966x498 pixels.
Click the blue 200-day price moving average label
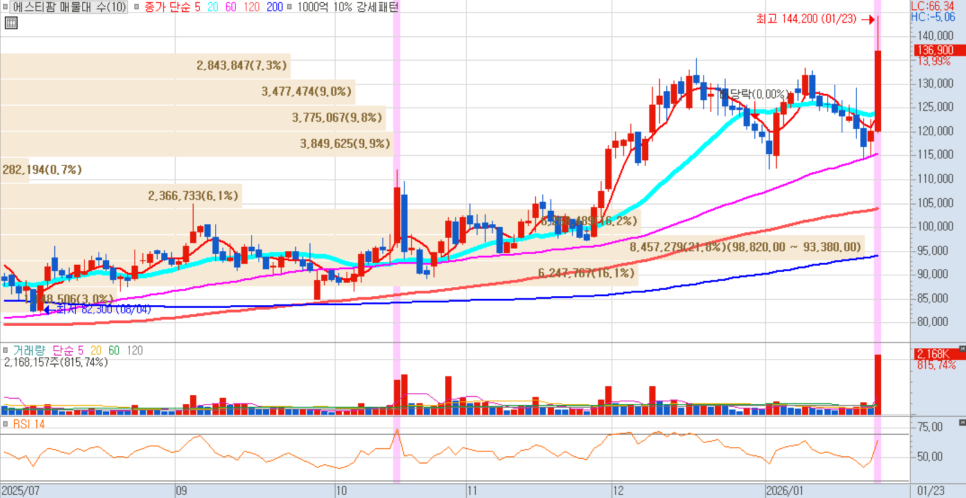pyautogui.click(x=275, y=7)
